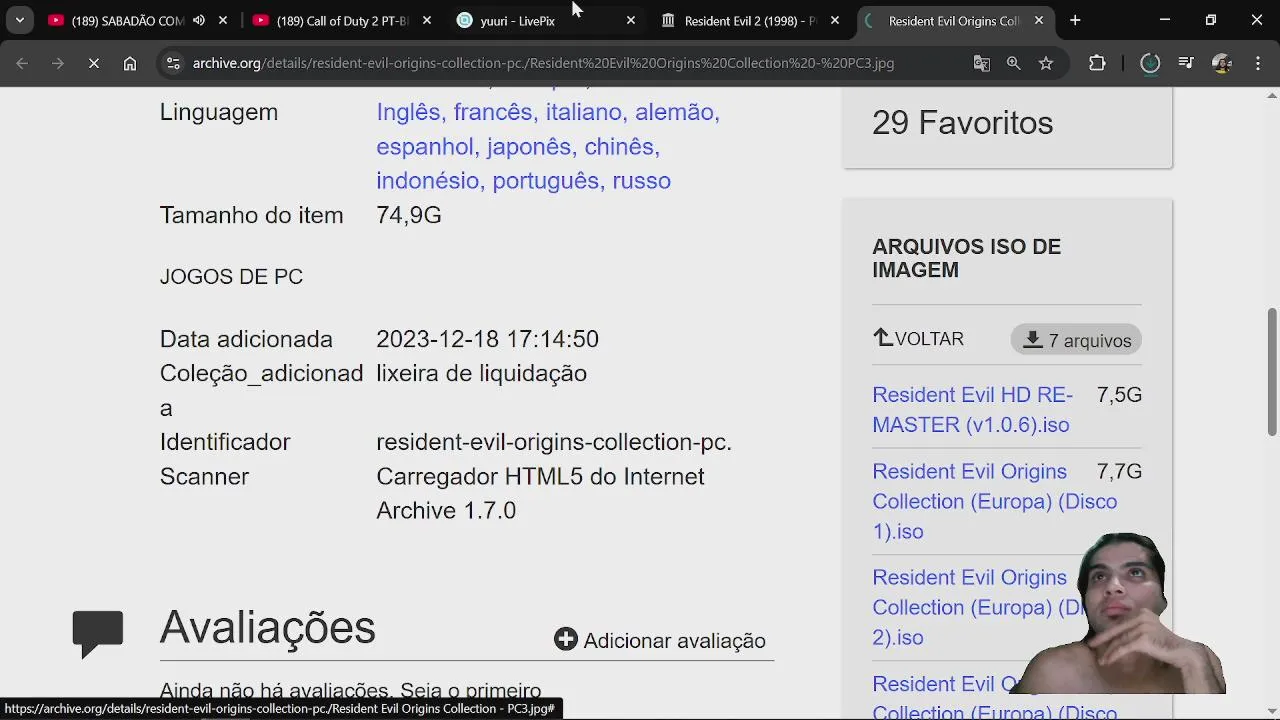The width and height of the screenshot is (1280, 720).
Task: Open the zoom magnifier icon
Action: tap(1014, 63)
